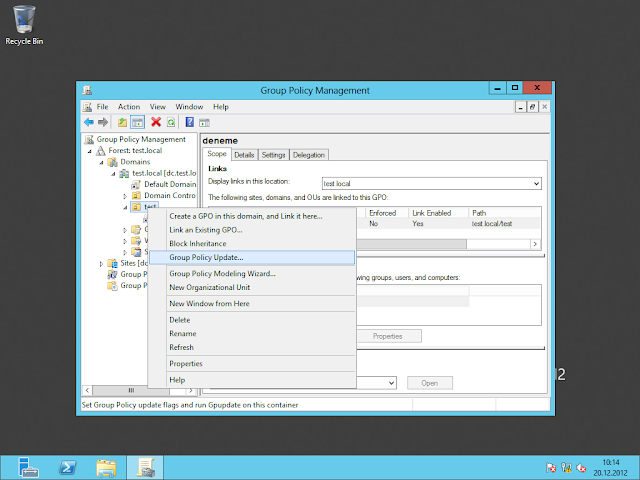Choose Group Policy Update from context menu
Viewport: 640px width, 480px height.
(x=206, y=258)
